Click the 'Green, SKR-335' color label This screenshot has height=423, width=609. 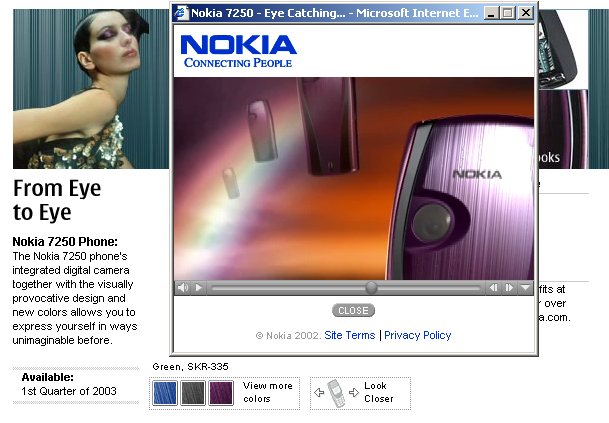(x=190, y=367)
